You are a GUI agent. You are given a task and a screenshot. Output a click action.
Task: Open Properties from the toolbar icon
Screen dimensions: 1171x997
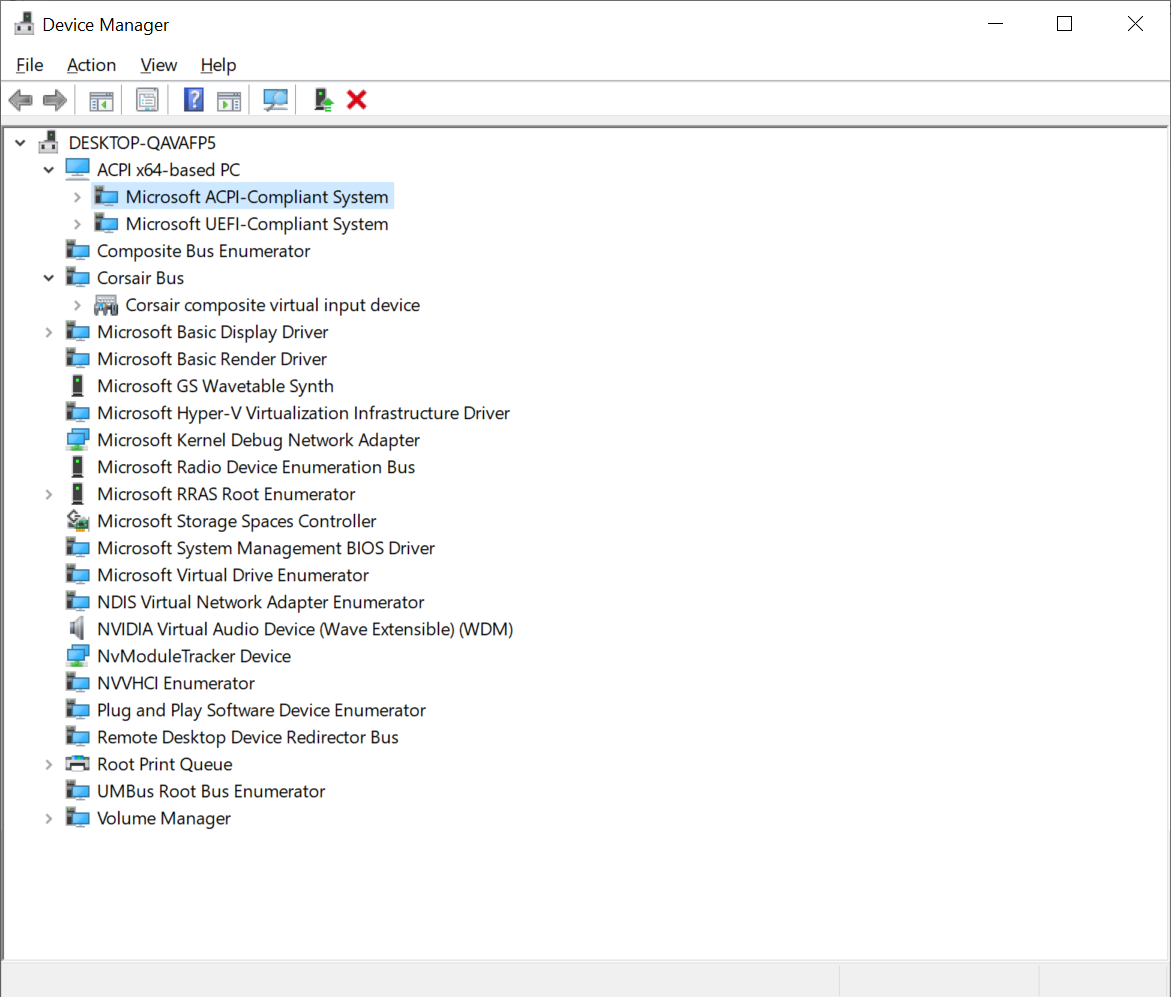pos(147,100)
